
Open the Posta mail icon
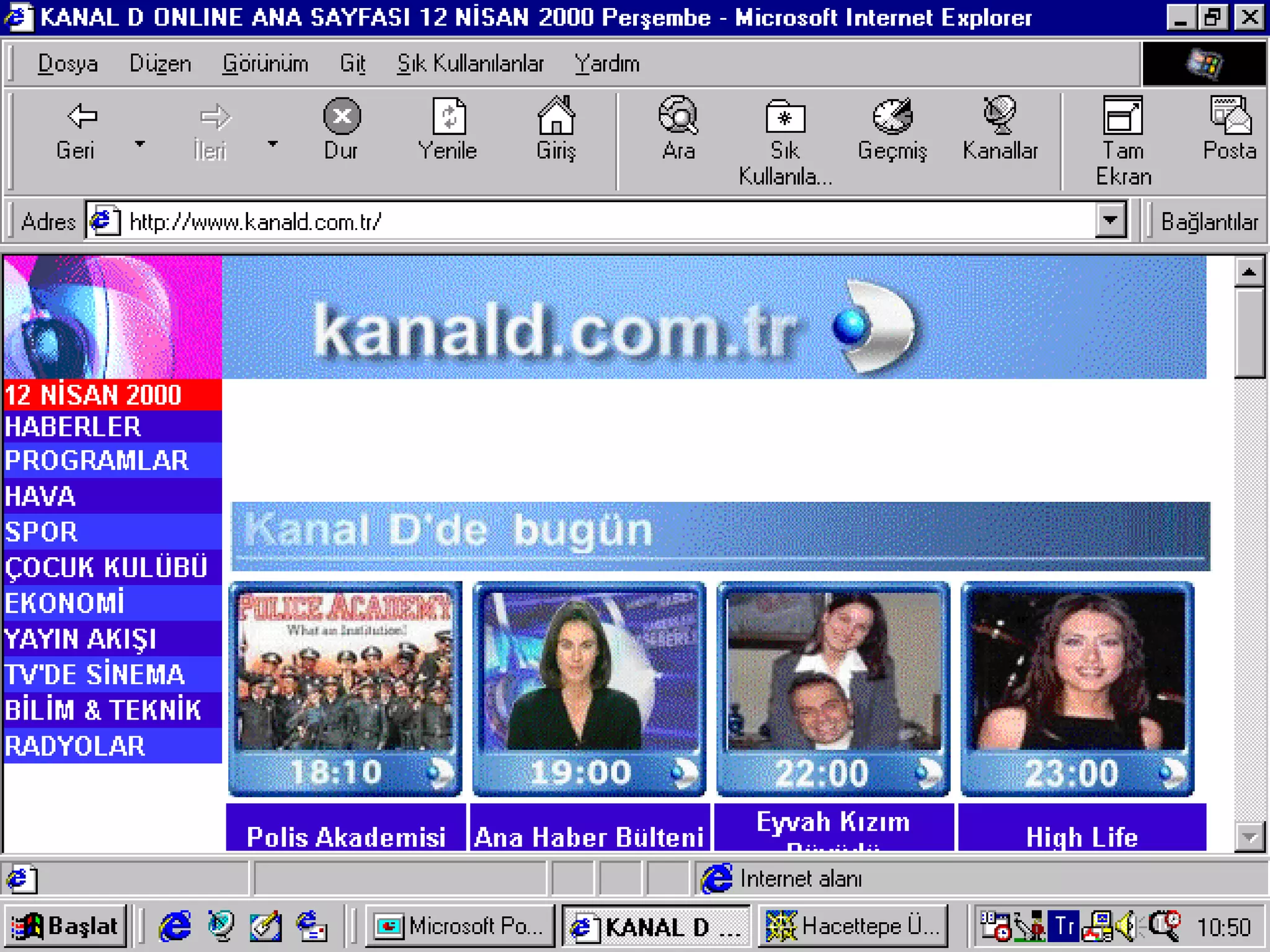pos(1230,116)
